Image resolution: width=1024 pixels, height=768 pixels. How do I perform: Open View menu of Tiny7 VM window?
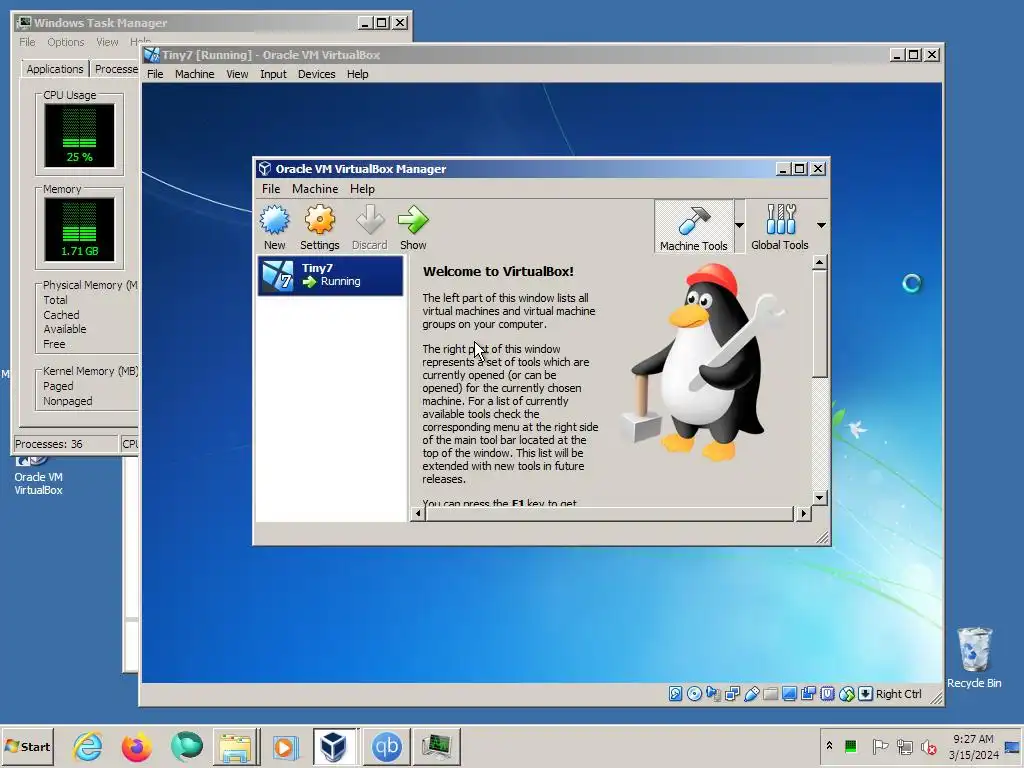pos(236,74)
